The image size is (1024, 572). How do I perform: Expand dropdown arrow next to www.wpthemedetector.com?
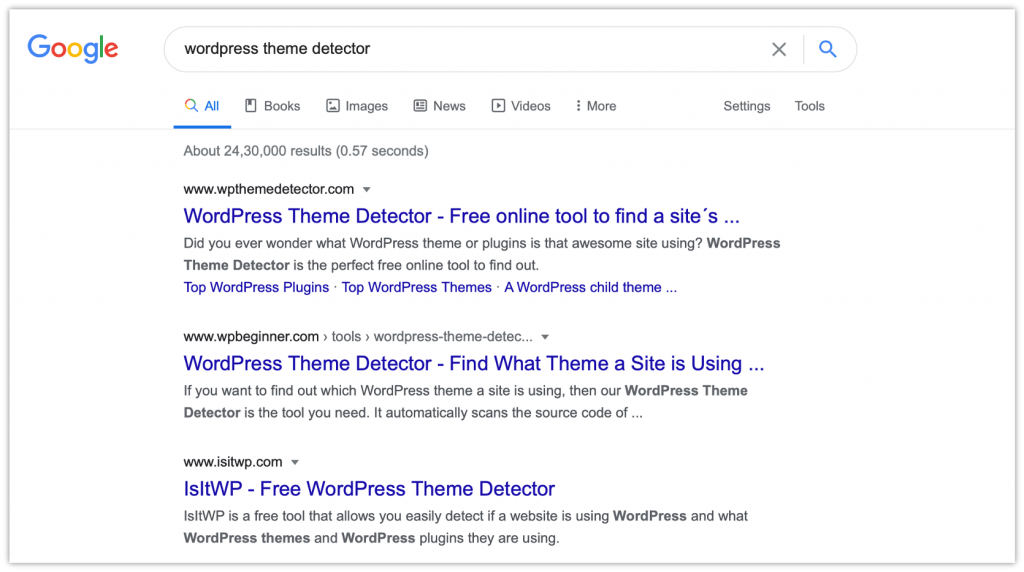(367, 189)
